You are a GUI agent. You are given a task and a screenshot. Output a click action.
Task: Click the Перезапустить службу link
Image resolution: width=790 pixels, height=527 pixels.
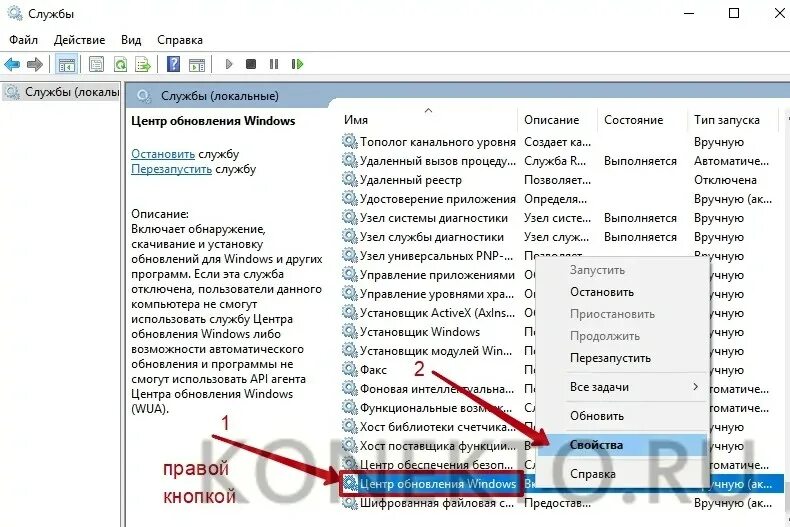coord(171,169)
